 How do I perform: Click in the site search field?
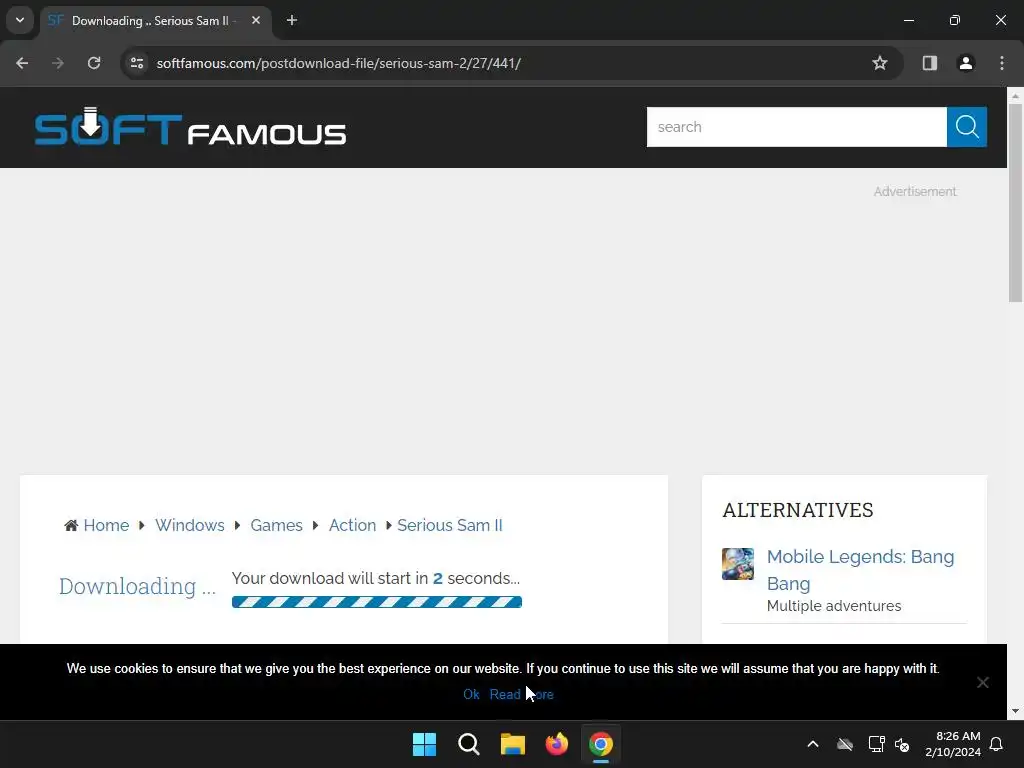click(x=797, y=127)
